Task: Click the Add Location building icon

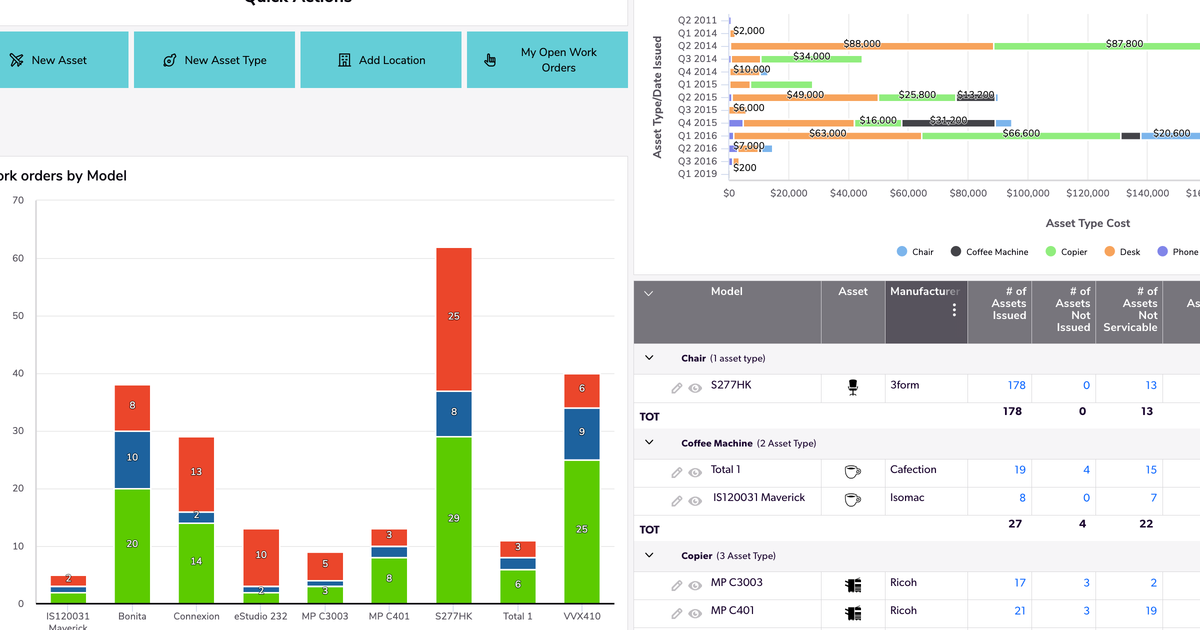Action: pos(345,60)
